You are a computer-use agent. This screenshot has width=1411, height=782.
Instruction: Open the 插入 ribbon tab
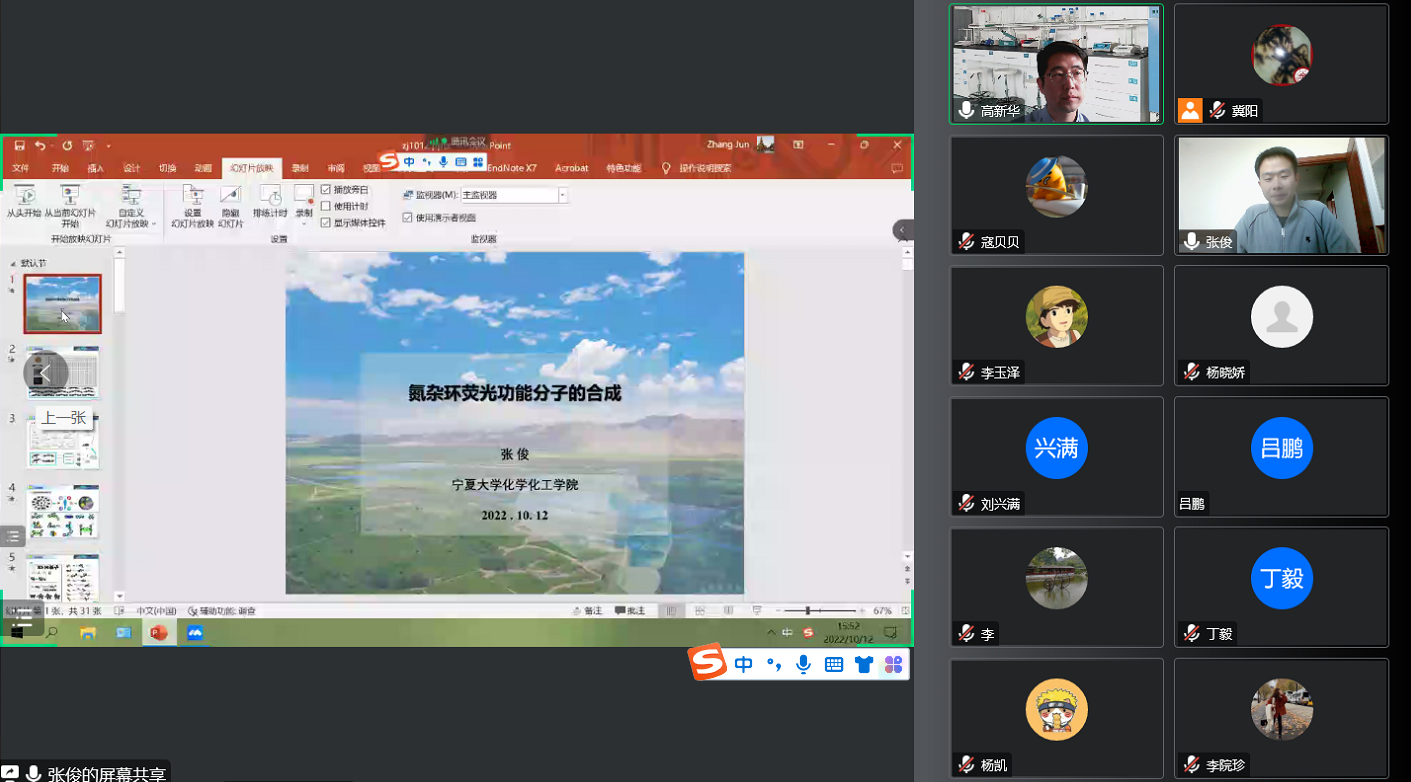96,168
